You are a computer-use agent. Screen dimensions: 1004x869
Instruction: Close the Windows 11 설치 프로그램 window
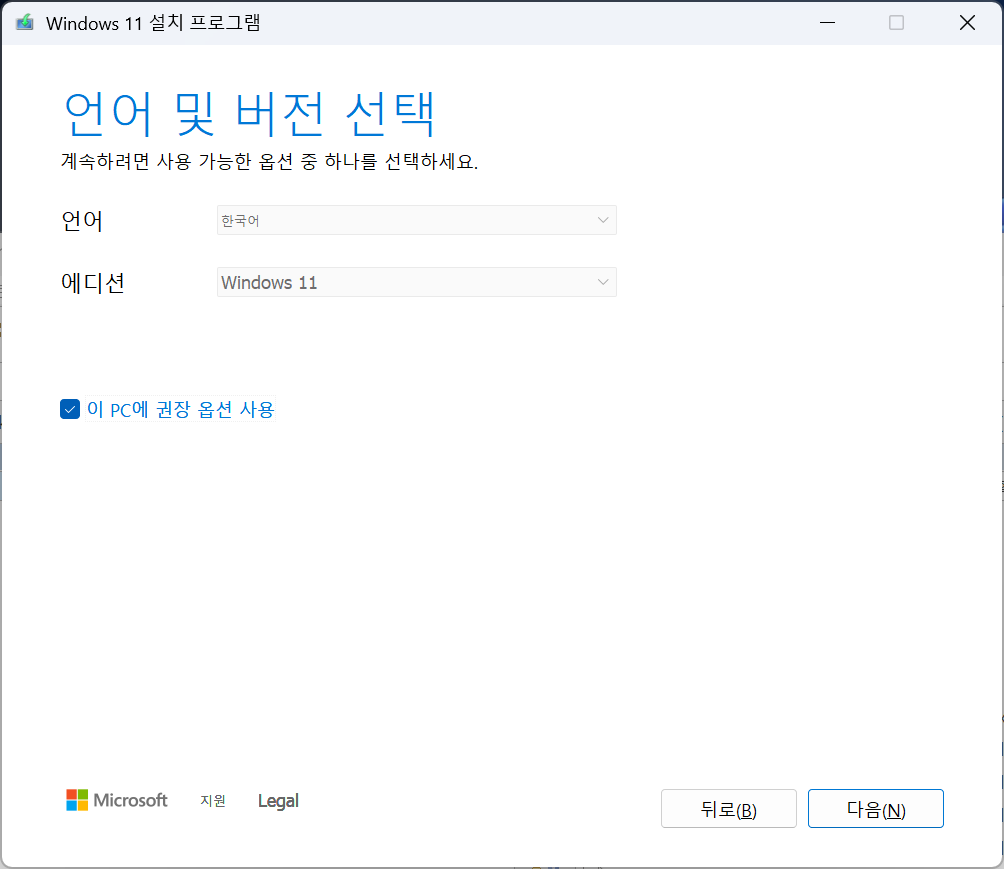(967, 23)
